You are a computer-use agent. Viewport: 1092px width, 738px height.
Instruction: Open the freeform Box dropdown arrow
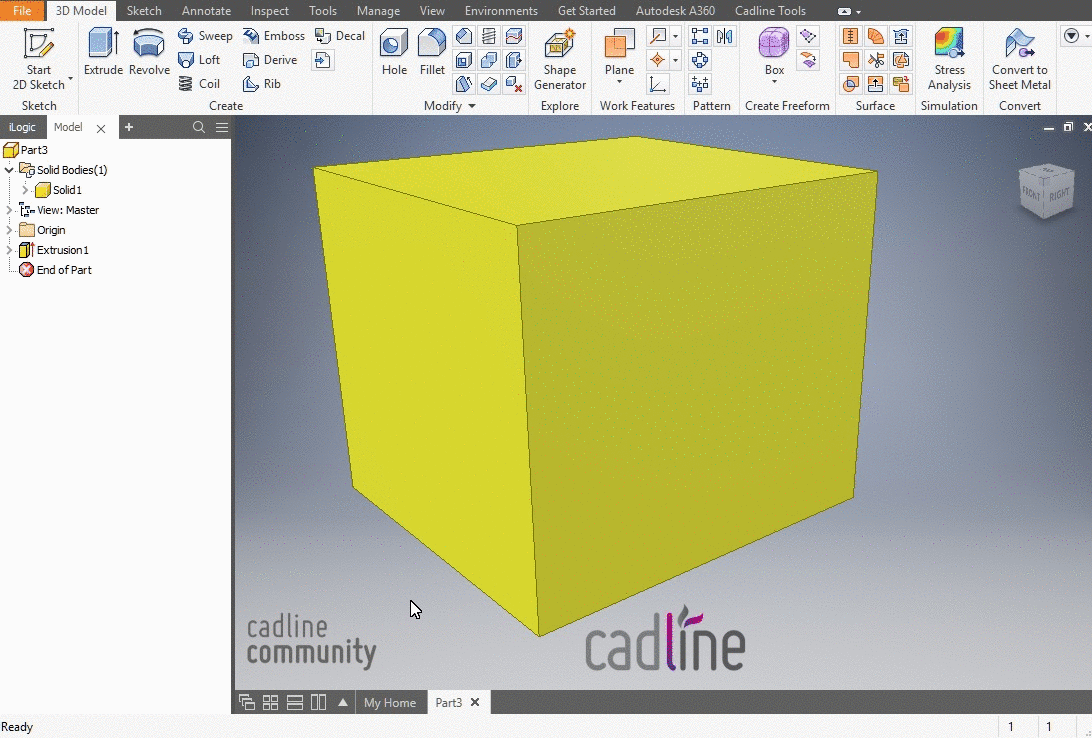coord(774,82)
